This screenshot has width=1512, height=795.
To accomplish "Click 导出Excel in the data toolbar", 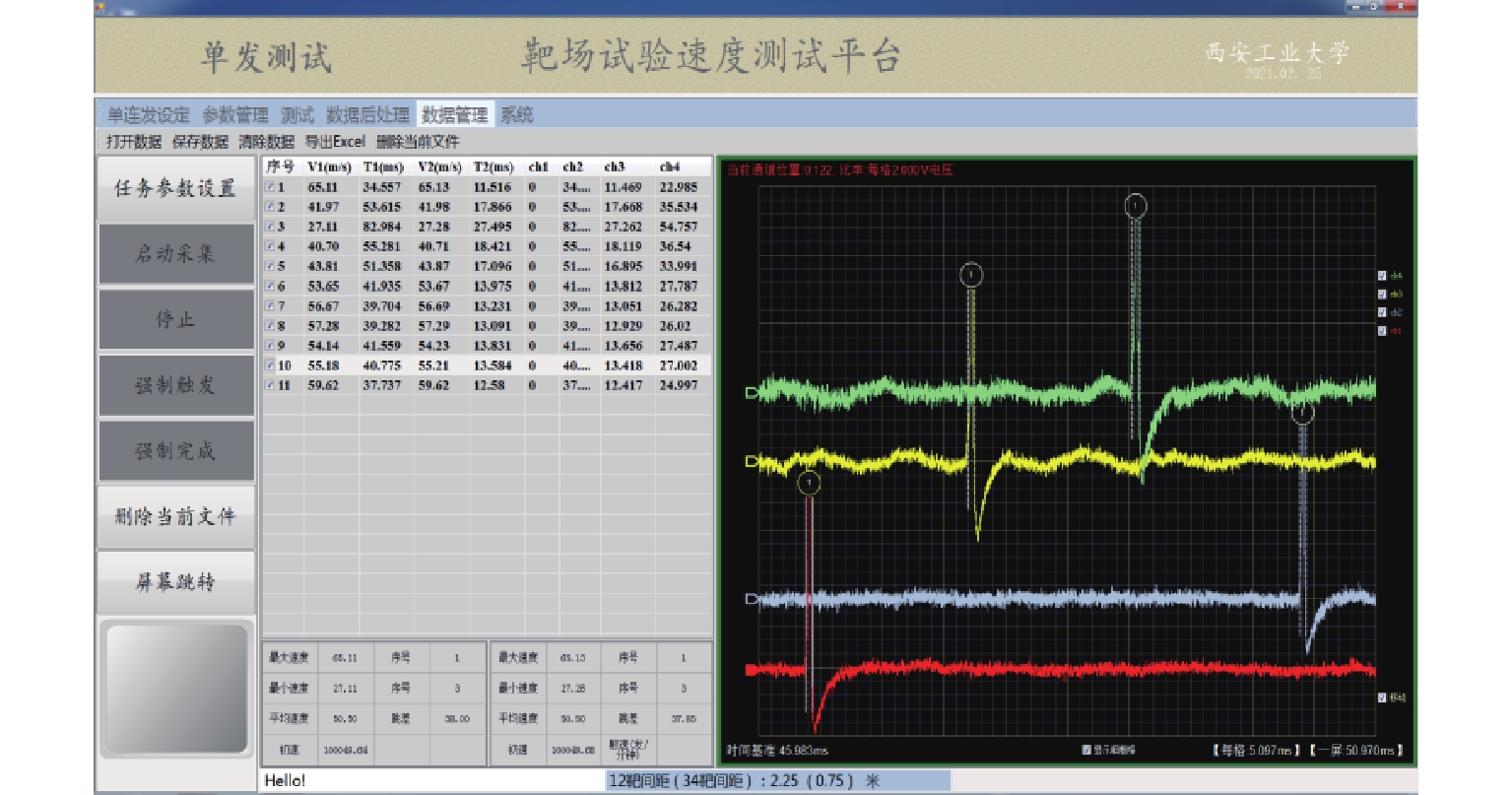I will pos(335,142).
